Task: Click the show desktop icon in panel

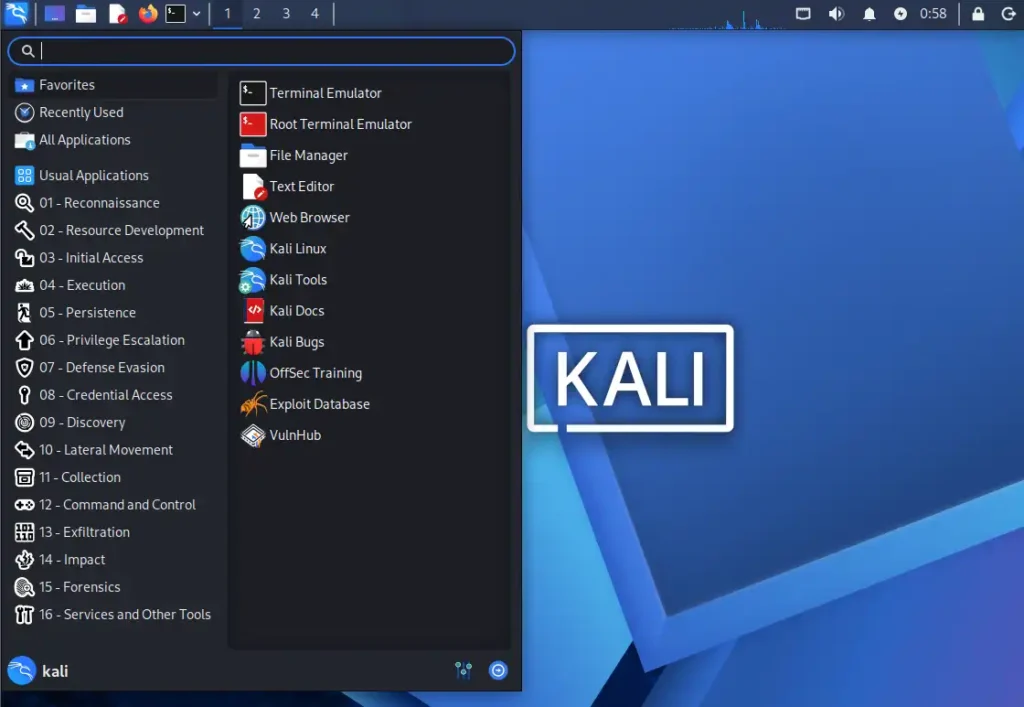Action: (x=54, y=13)
